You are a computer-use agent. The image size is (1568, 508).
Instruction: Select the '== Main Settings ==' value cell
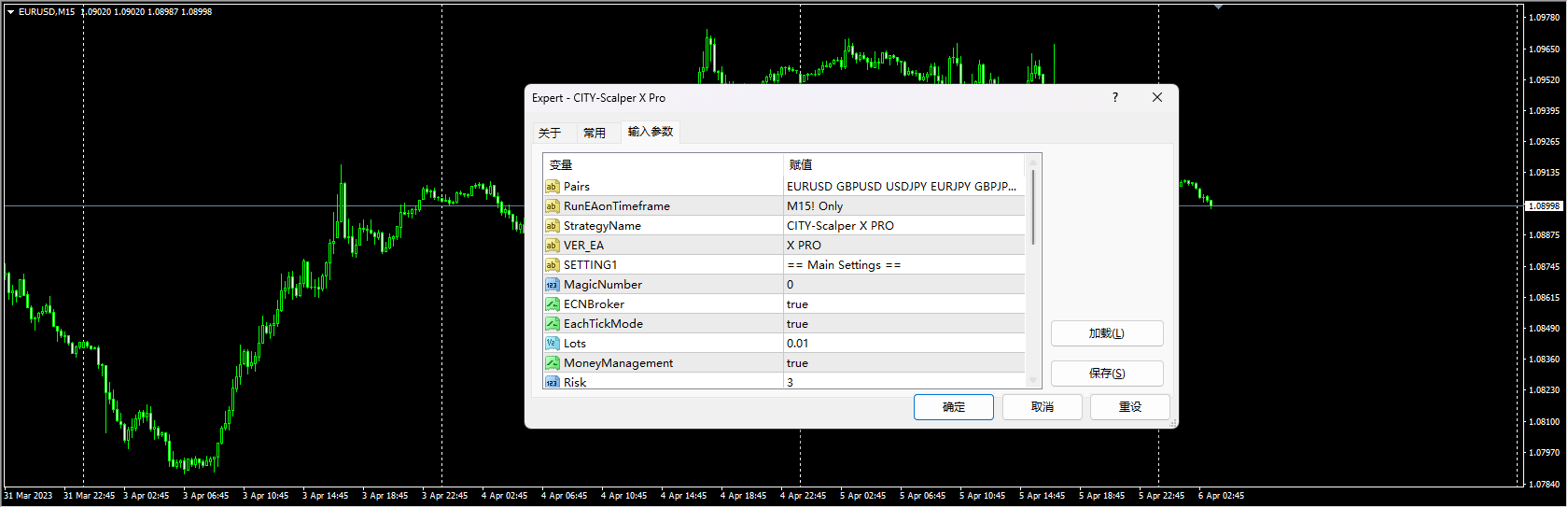click(903, 265)
